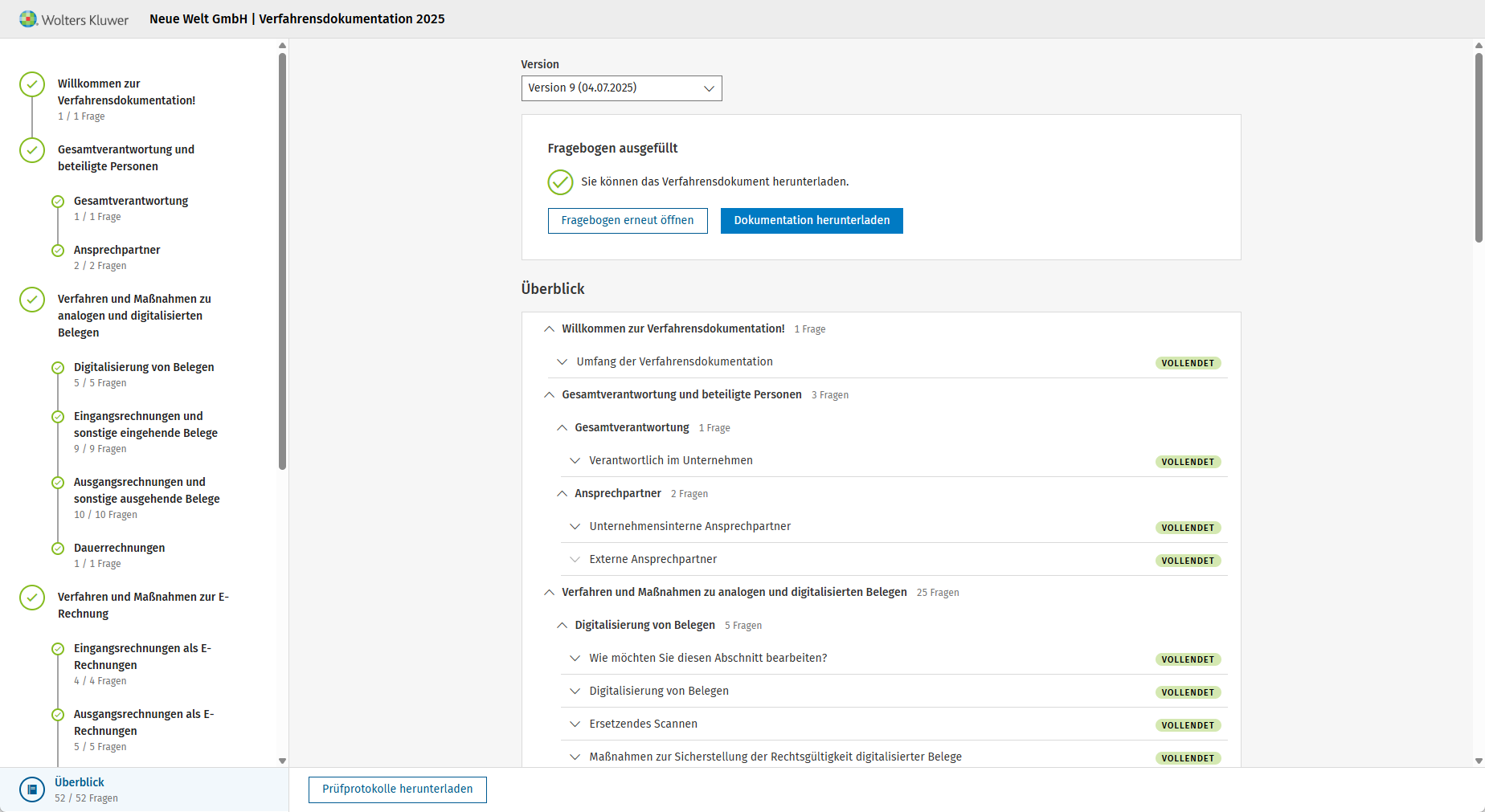Collapse the Ansprechpartner subsection with 2 Fragen
The height and width of the screenshot is (812, 1485).
(562, 494)
